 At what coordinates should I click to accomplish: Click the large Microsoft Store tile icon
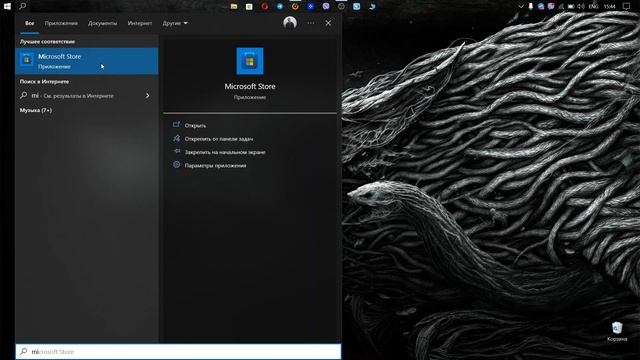point(250,61)
